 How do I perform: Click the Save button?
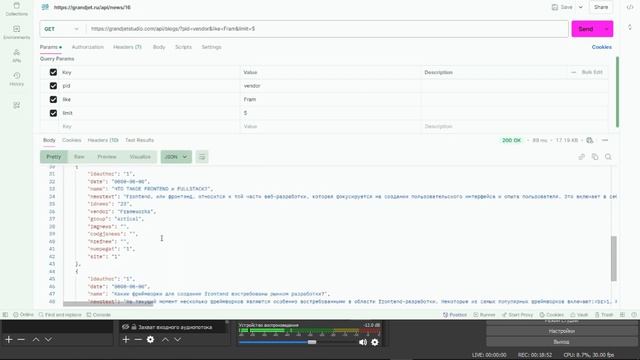pyautogui.click(x=562, y=7)
